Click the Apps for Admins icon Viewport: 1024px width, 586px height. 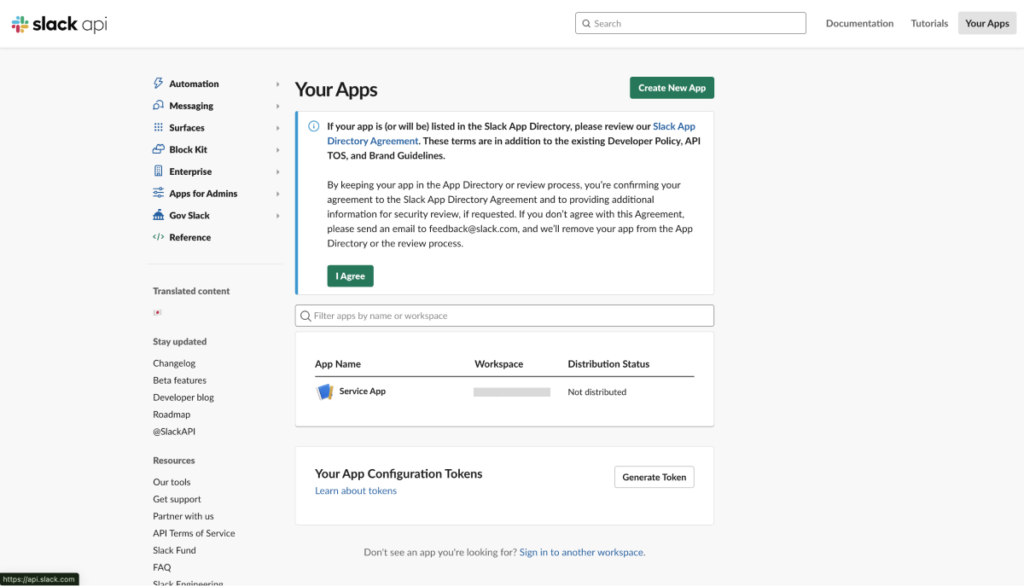(158, 194)
